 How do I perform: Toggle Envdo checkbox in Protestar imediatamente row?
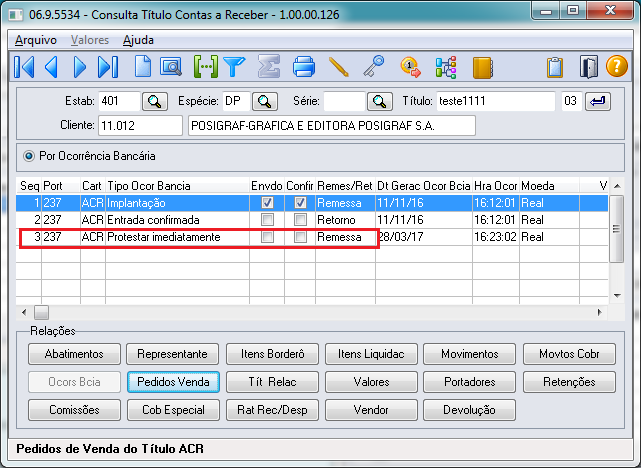[x=267, y=237]
